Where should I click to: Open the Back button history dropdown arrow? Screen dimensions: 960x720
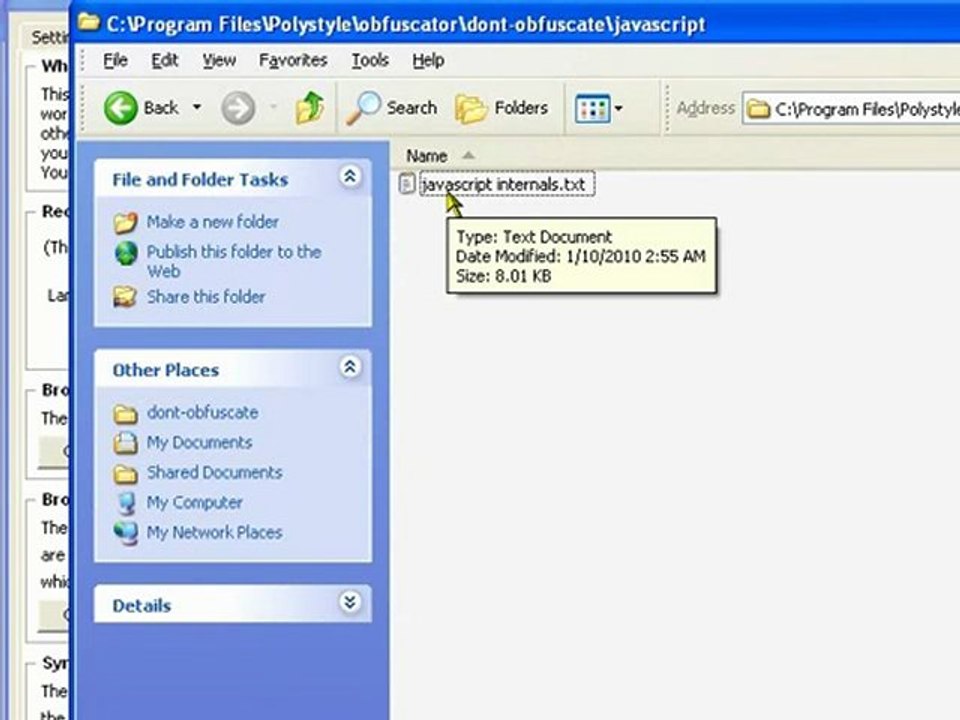point(197,108)
